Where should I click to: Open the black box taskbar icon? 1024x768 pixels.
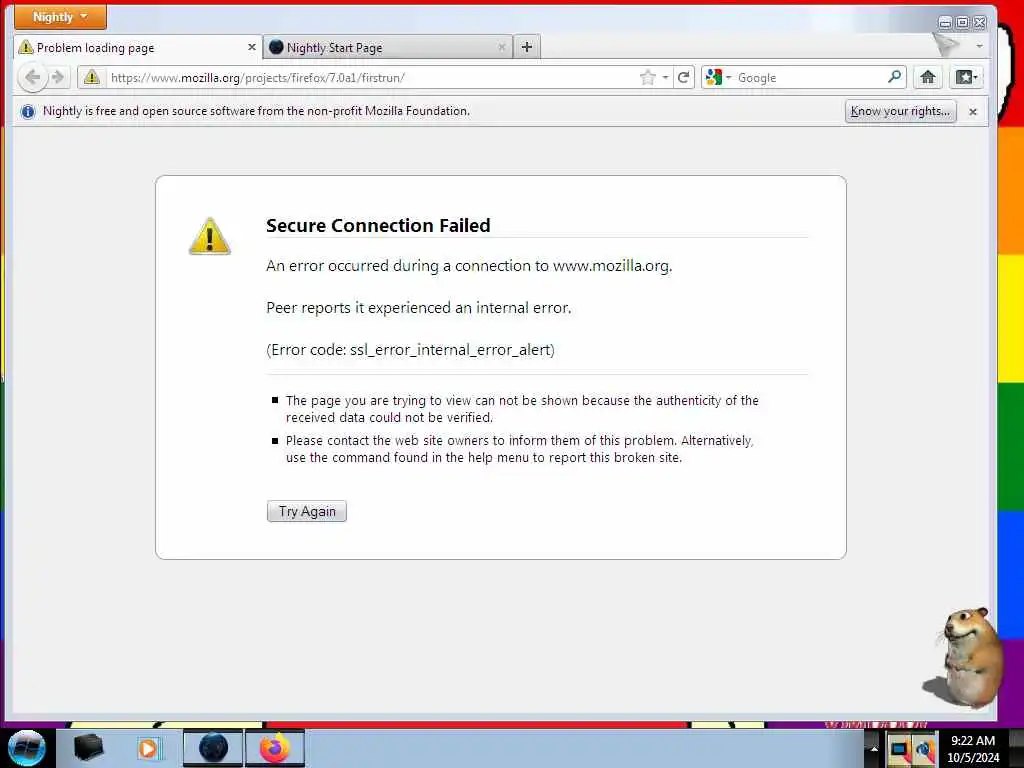tap(88, 748)
